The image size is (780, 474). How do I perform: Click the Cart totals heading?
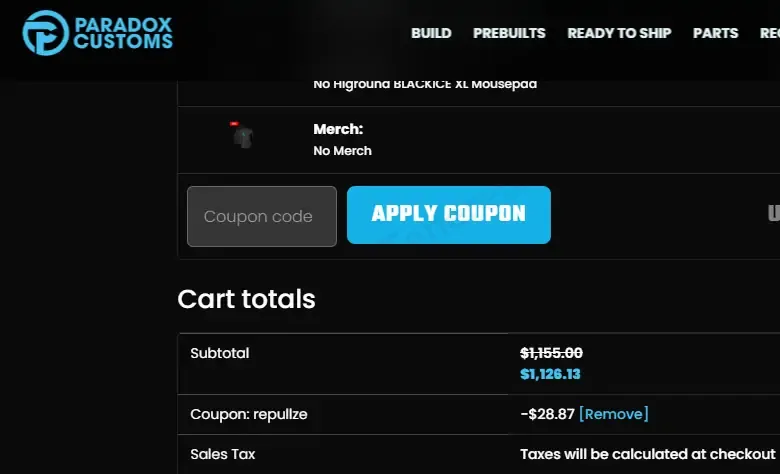(246, 299)
